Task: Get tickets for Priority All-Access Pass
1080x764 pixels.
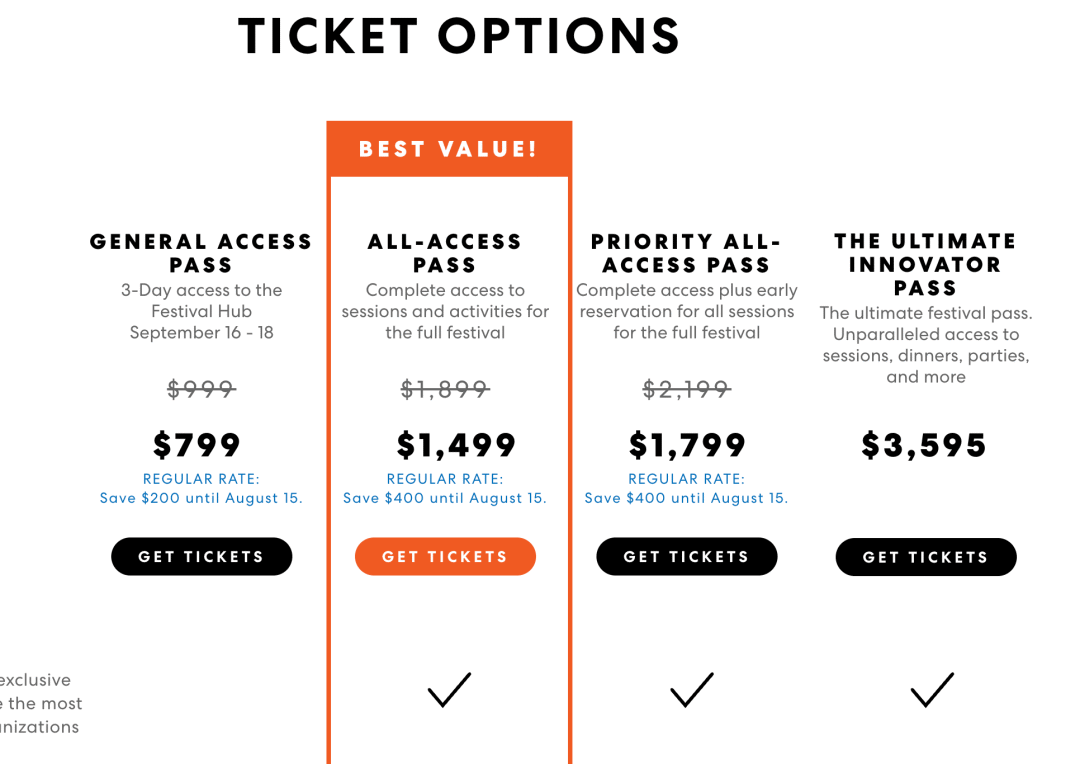Action: point(686,557)
